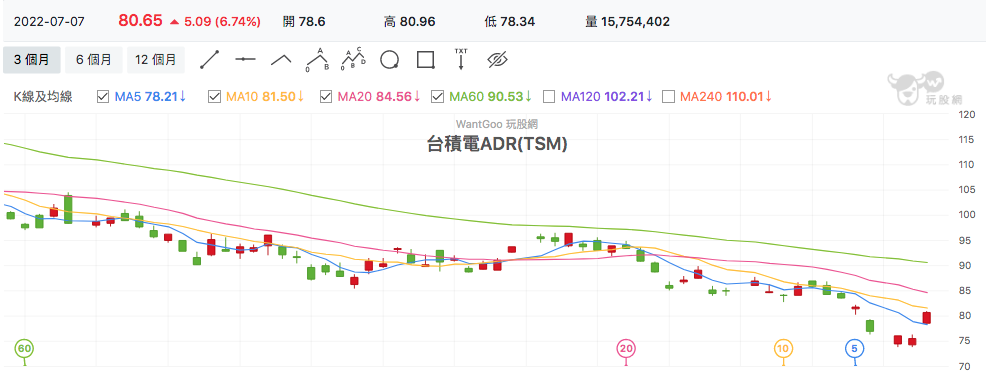Click the MA5 value 78.21
The width and height of the screenshot is (986, 374).
click(161, 97)
